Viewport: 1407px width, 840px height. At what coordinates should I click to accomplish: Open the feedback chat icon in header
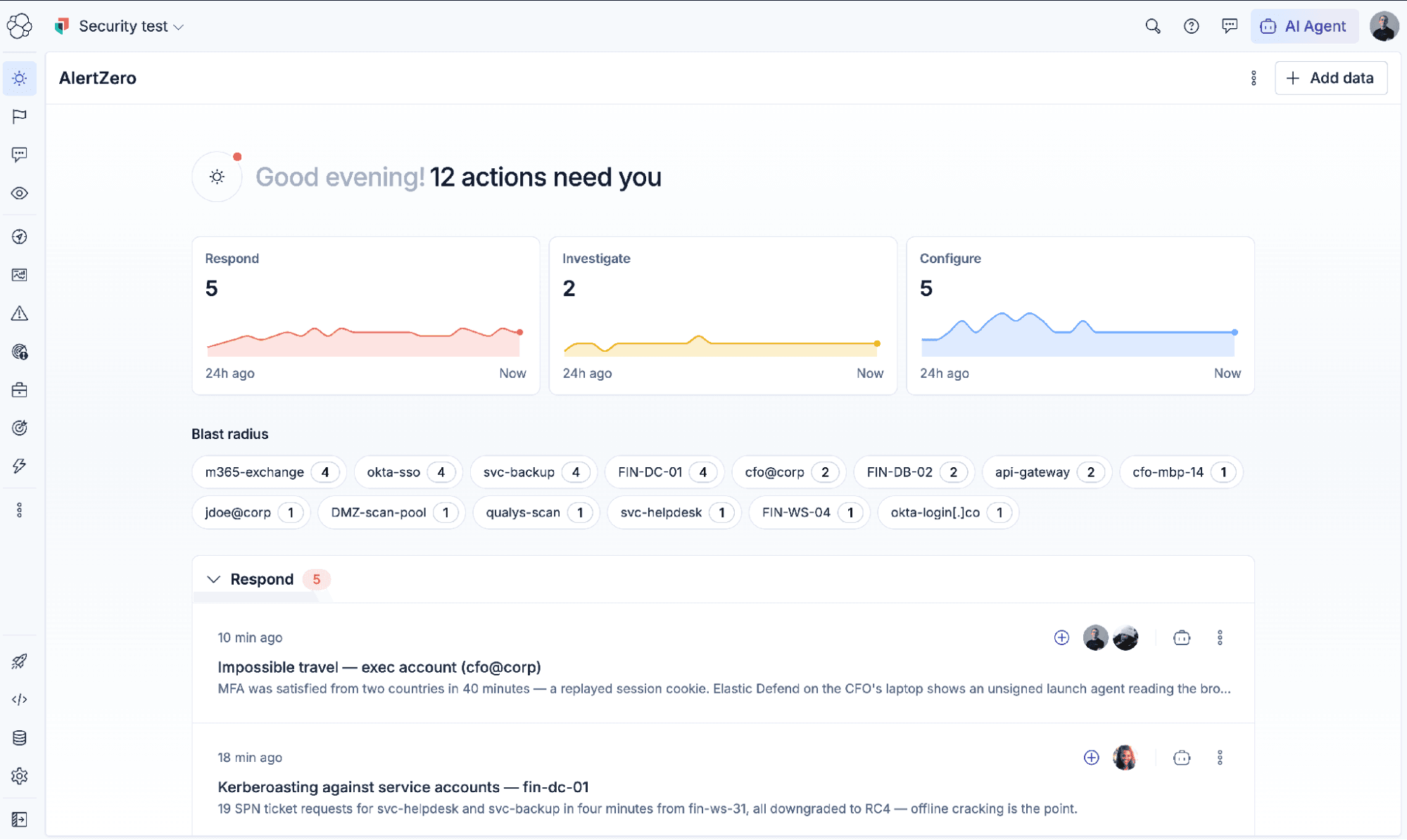tap(1230, 26)
